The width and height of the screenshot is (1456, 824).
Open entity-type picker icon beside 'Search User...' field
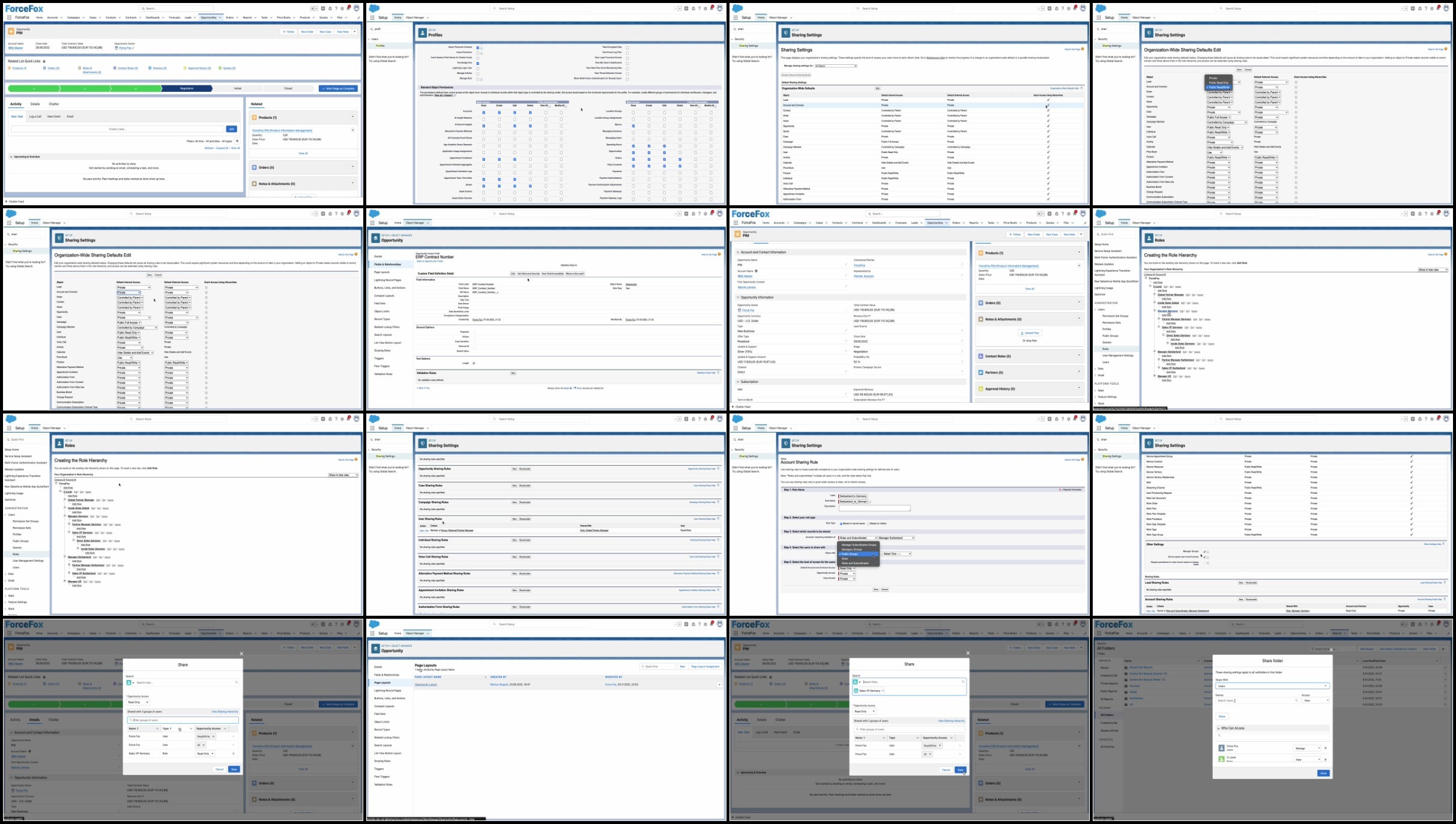(130, 682)
